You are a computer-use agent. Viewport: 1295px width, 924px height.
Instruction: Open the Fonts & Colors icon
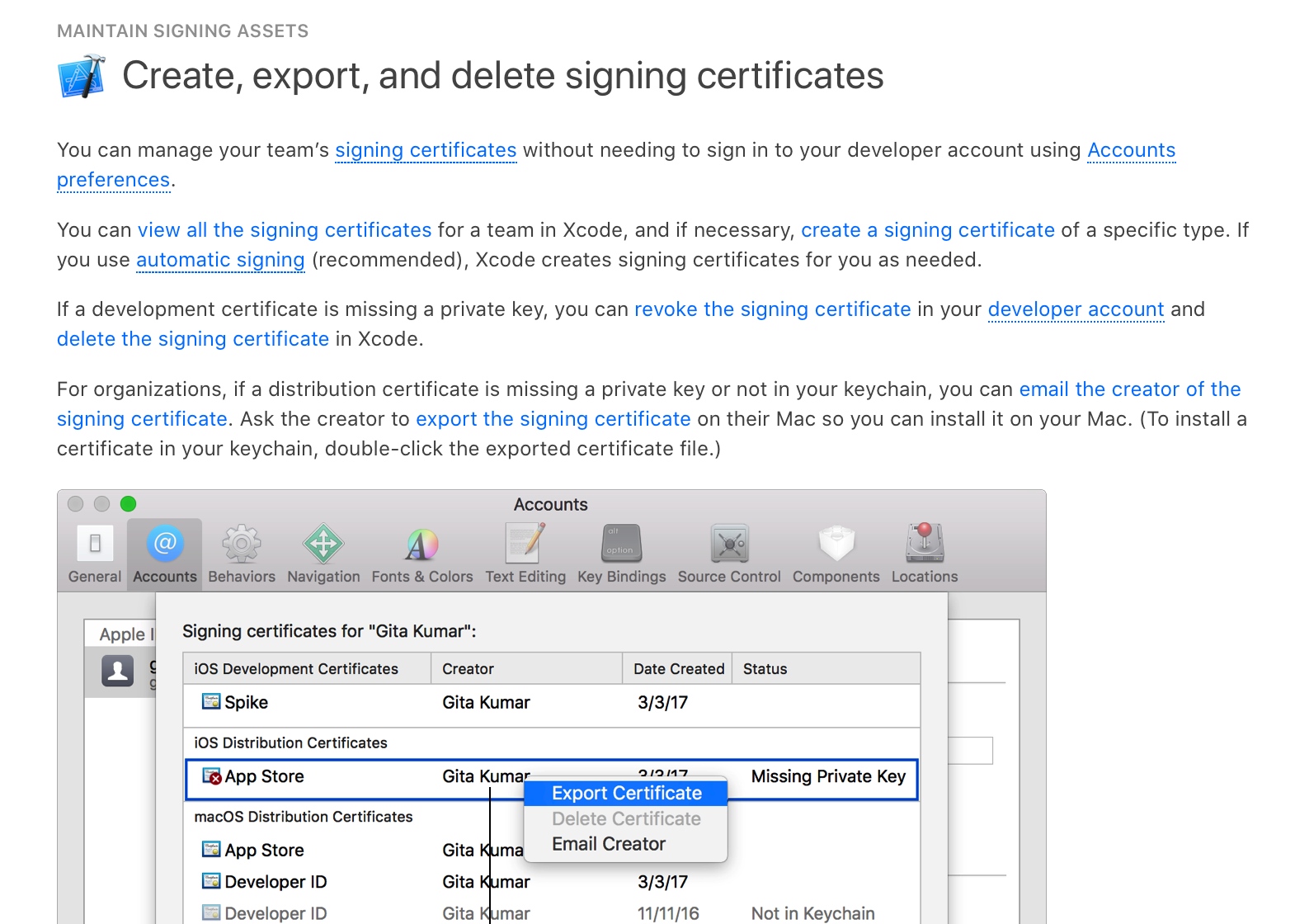pyautogui.click(x=421, y=544)
